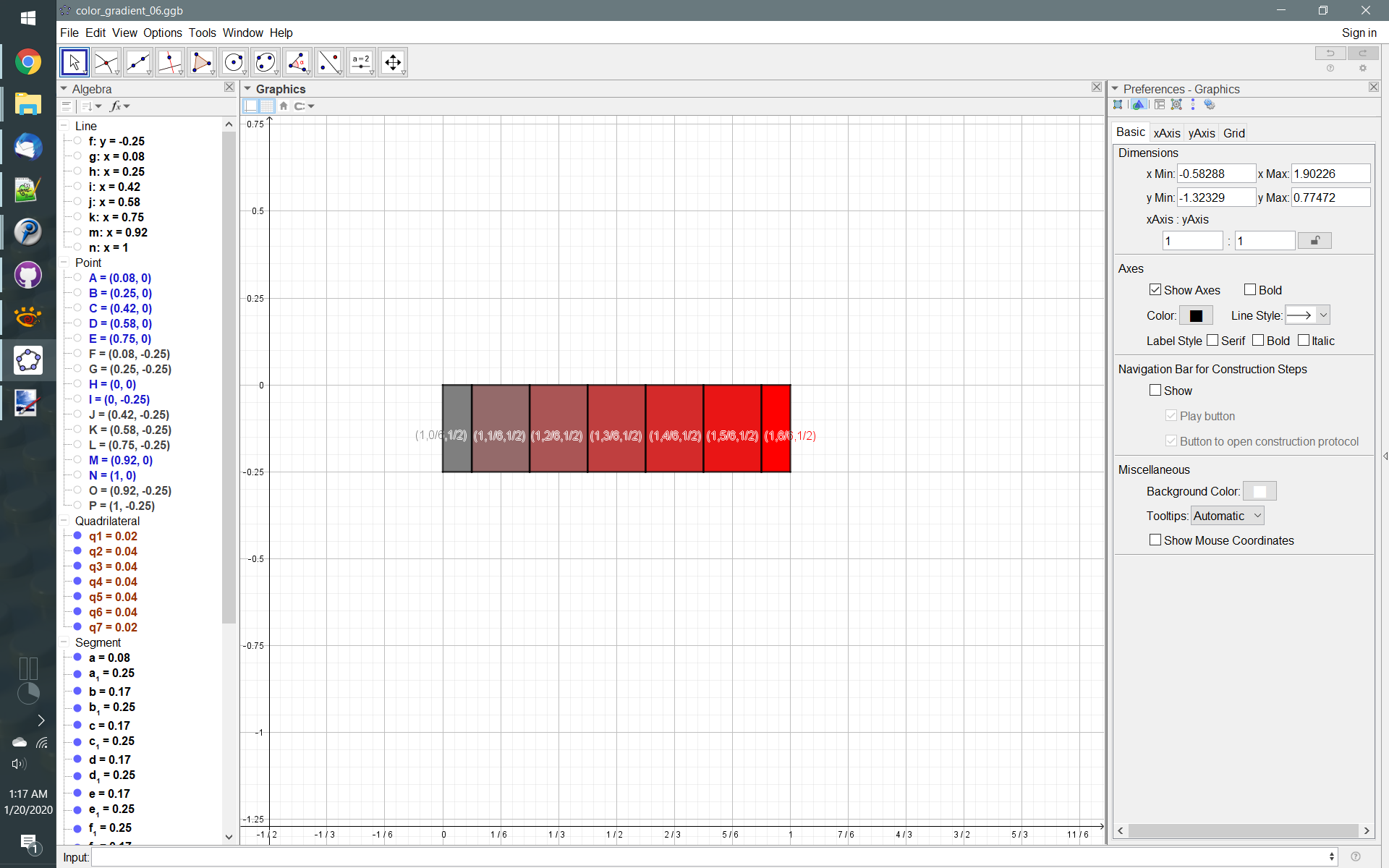The height and width of the screenshot is (868, 1389).
Task: Select the Point tool
Action: (x=106, y=62)
